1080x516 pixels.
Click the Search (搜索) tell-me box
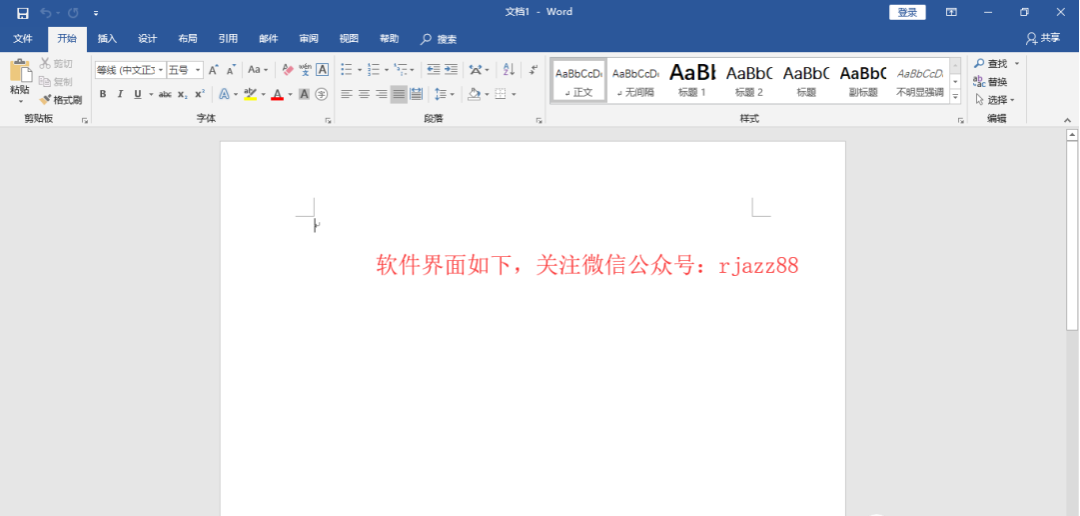click(439, 39)
